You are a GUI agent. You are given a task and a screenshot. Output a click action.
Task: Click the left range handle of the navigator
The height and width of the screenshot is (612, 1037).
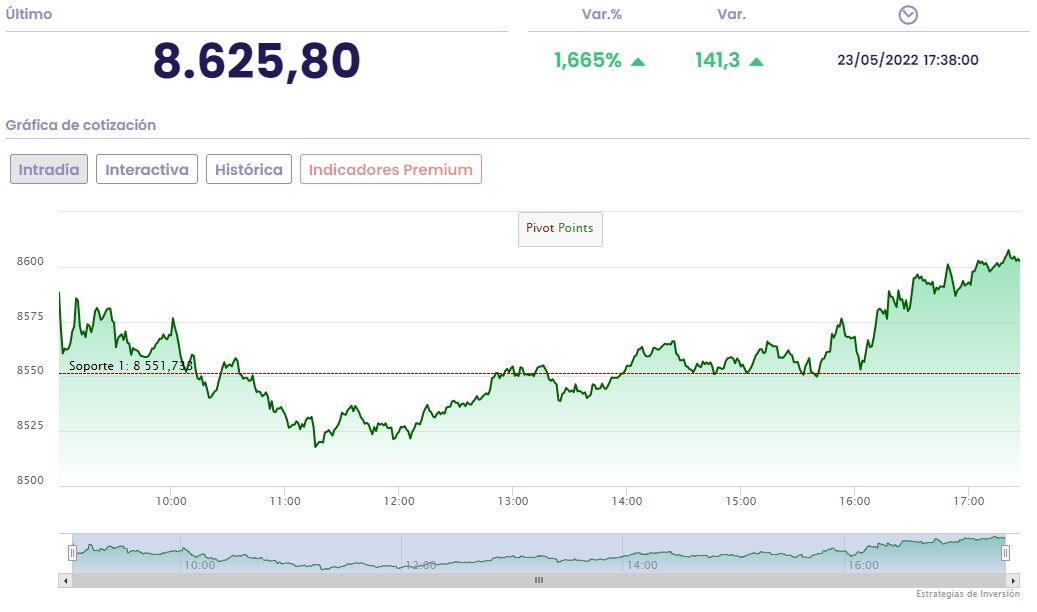click(x=72, y=552)
